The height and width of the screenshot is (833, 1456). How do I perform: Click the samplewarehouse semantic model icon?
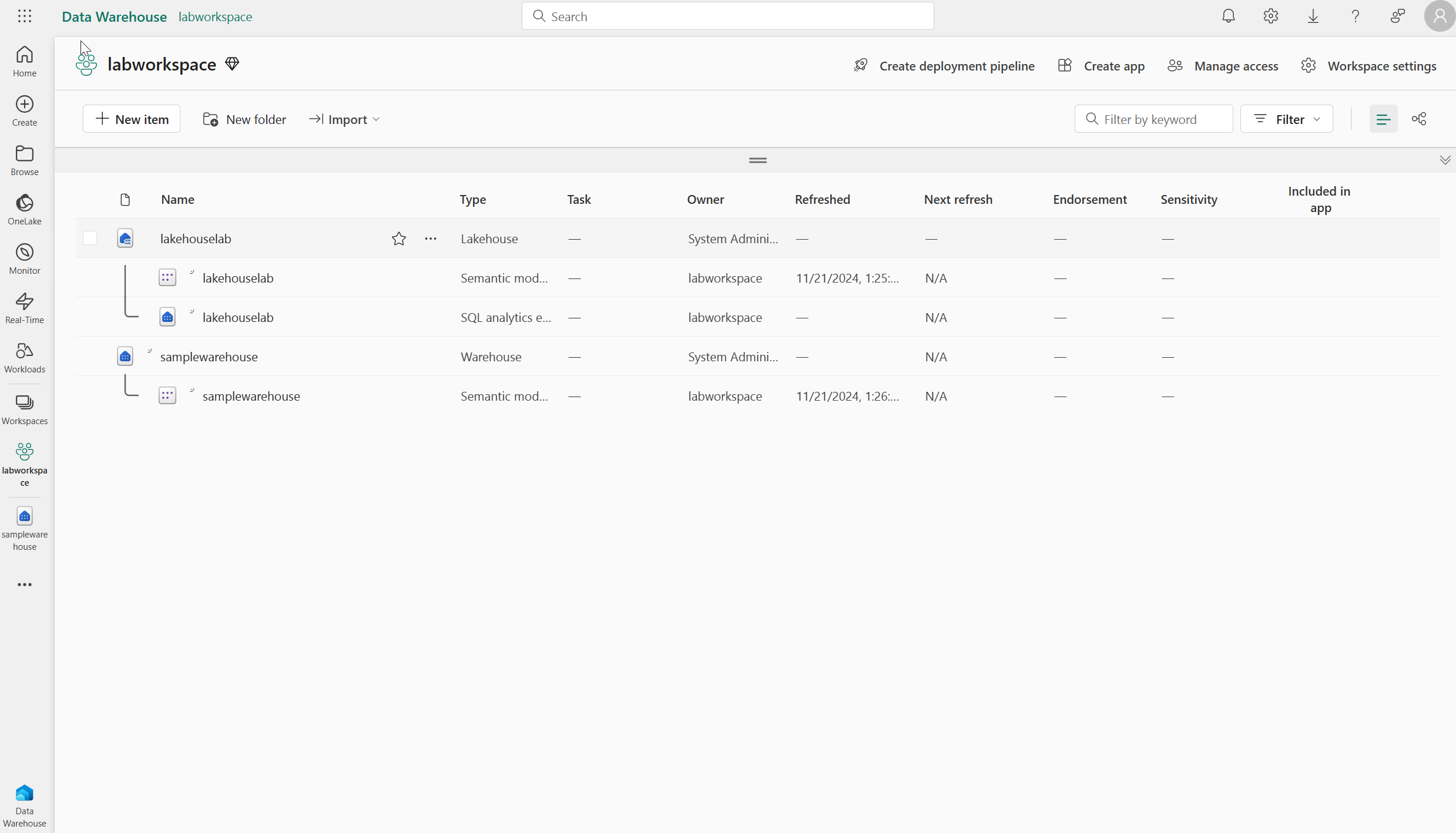(167, 395)
